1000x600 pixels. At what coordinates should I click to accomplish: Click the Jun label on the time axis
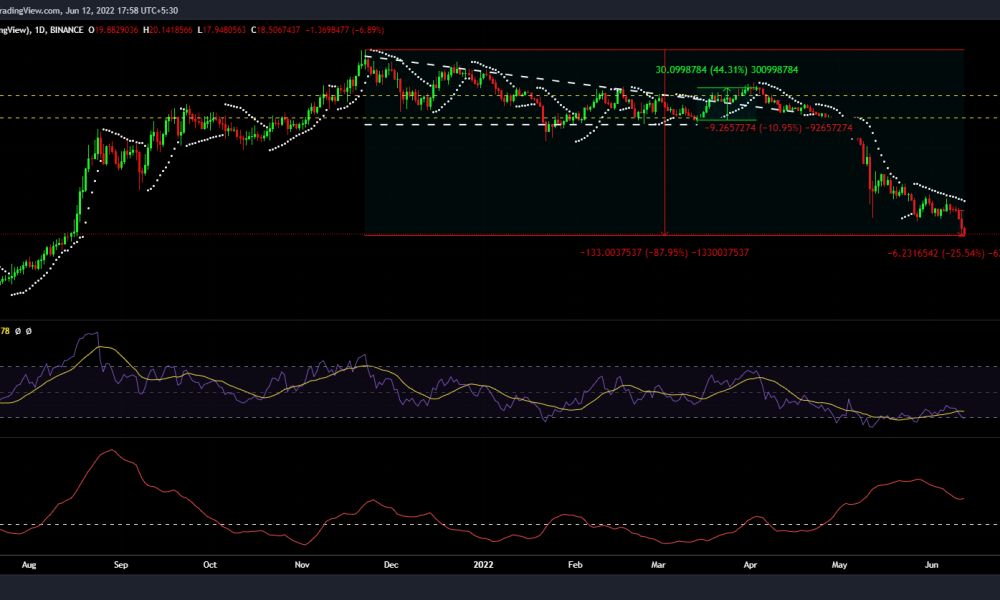coord(932,565)
